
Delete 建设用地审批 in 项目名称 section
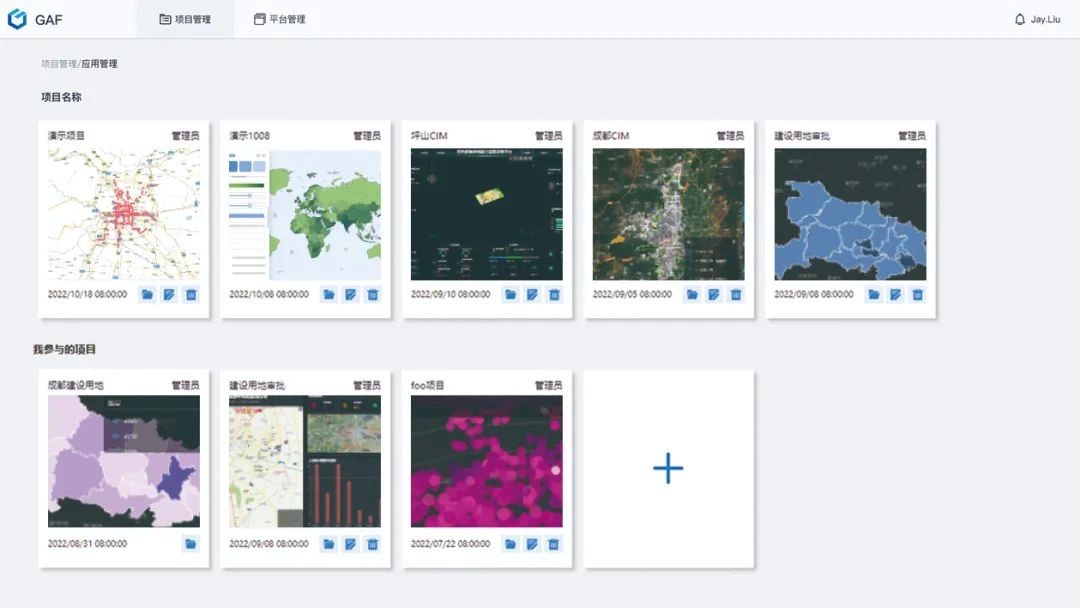click(x=917, y=295)
